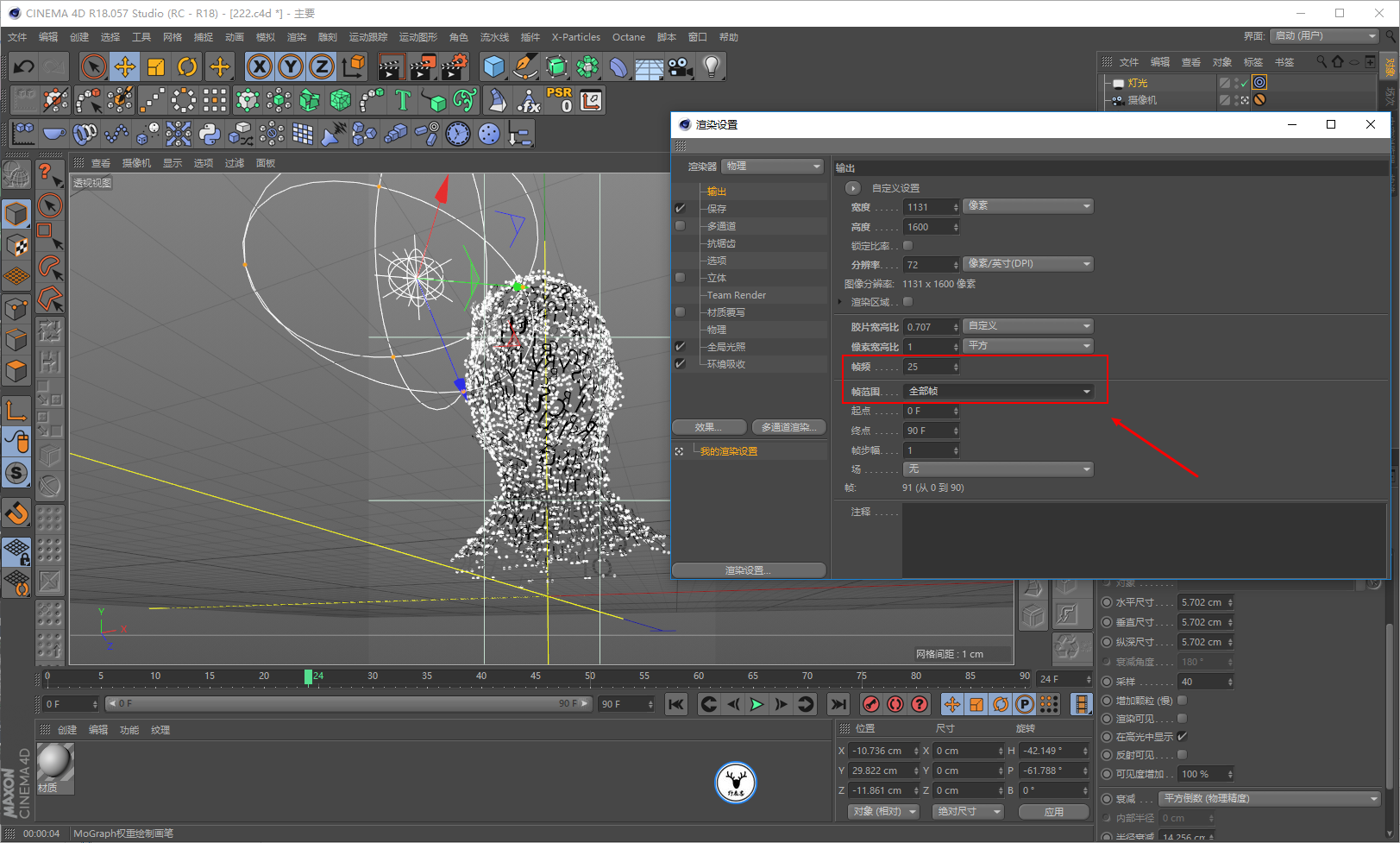The image size is (1400, 843).
Task: Select the Rotate tool
Action: (x=187, y=66)
